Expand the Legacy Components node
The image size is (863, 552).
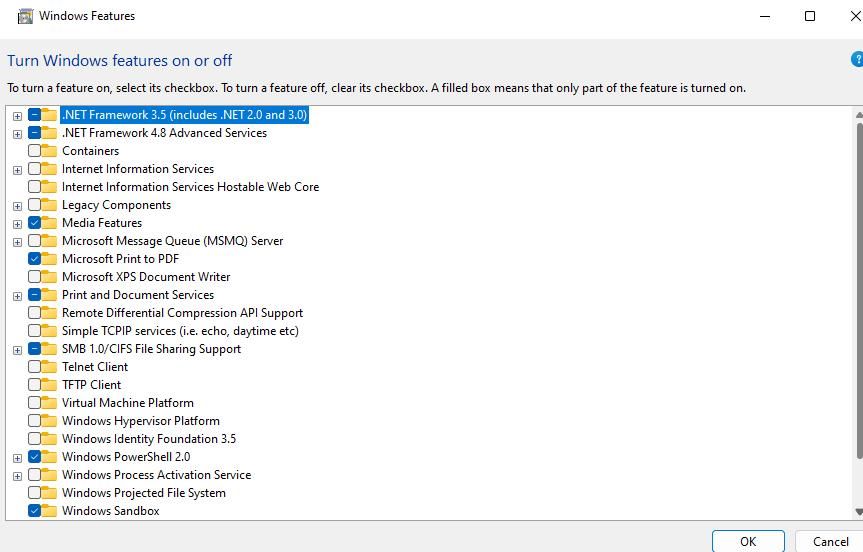click(18, 206)
